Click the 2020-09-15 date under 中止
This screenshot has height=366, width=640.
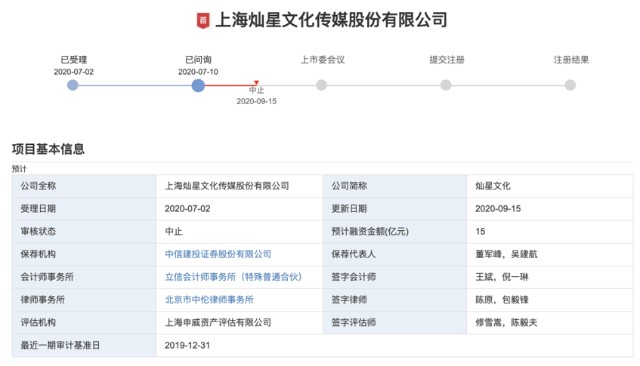click(x=257, y=101)
